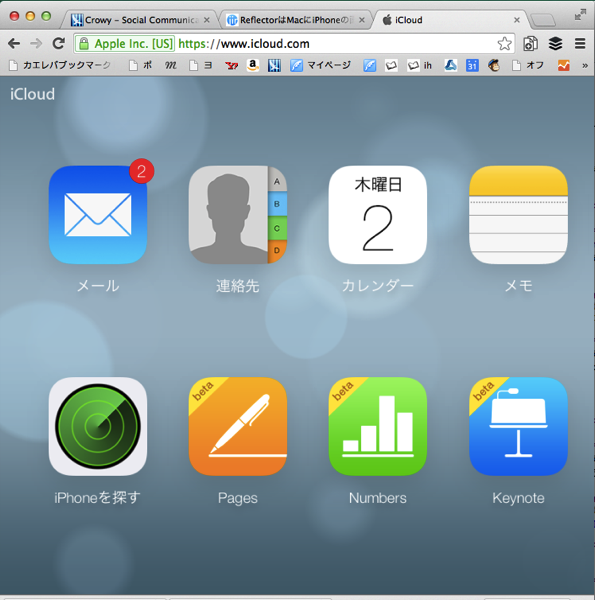Open the Find iPhone radar icon

(98, 426)
